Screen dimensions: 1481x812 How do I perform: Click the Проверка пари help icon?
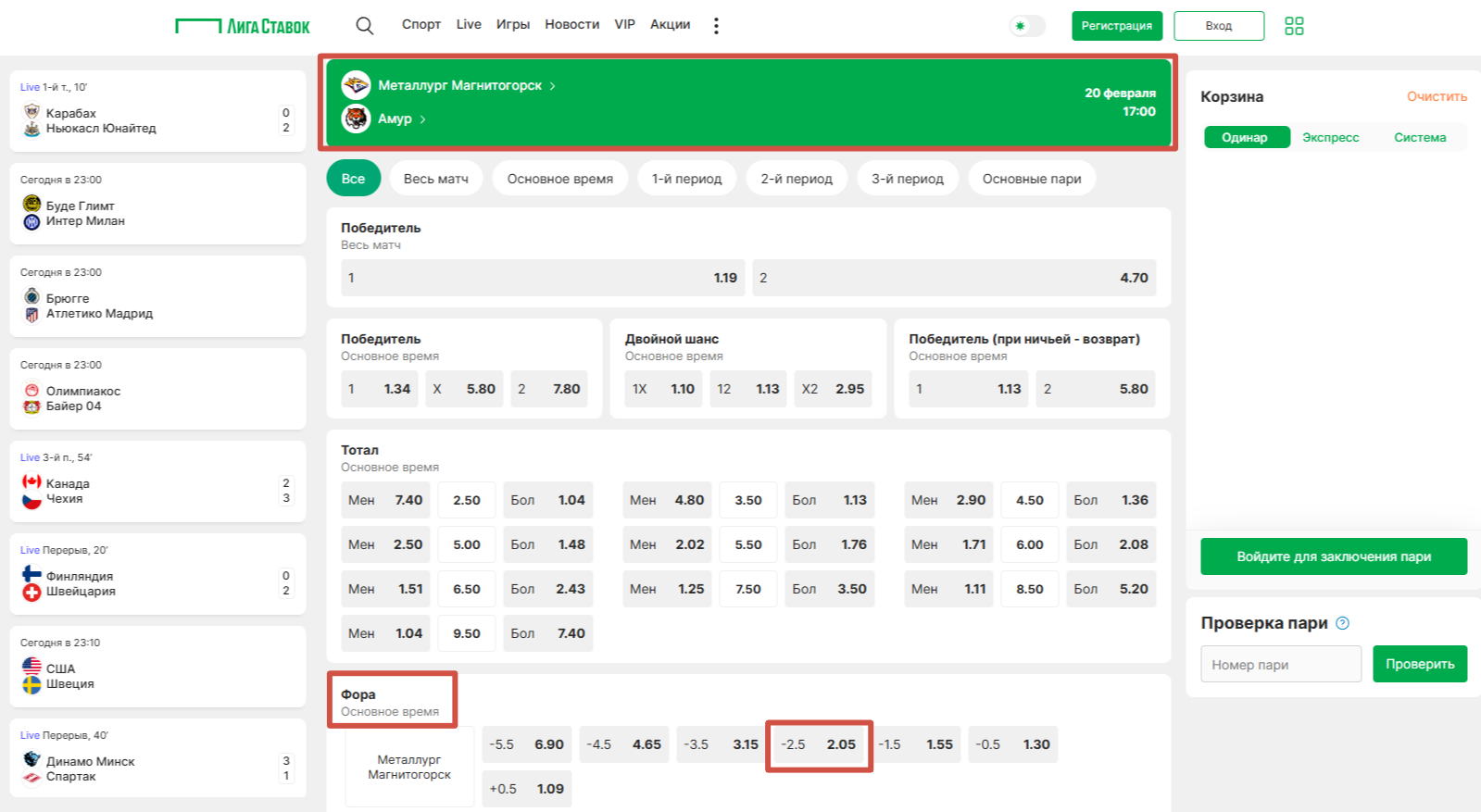point(1343,623)
